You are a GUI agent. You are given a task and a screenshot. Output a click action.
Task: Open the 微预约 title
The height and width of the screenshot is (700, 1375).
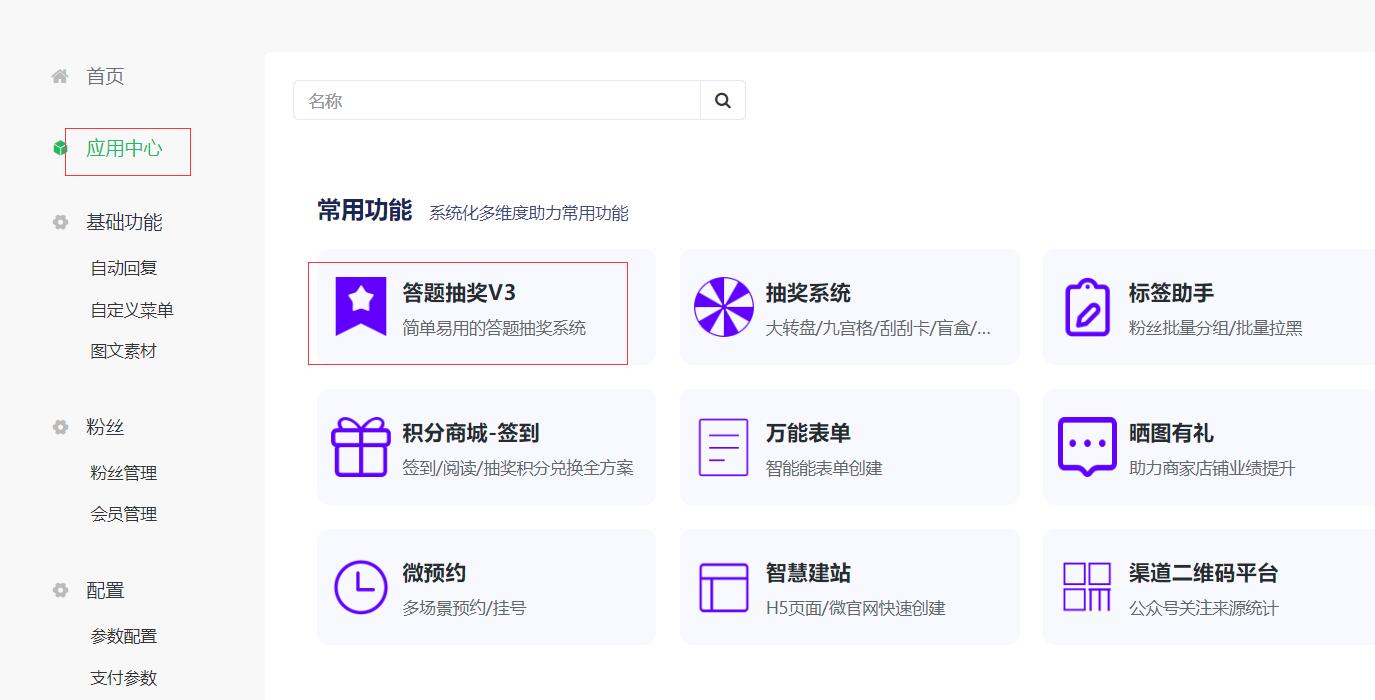[434, 573]
